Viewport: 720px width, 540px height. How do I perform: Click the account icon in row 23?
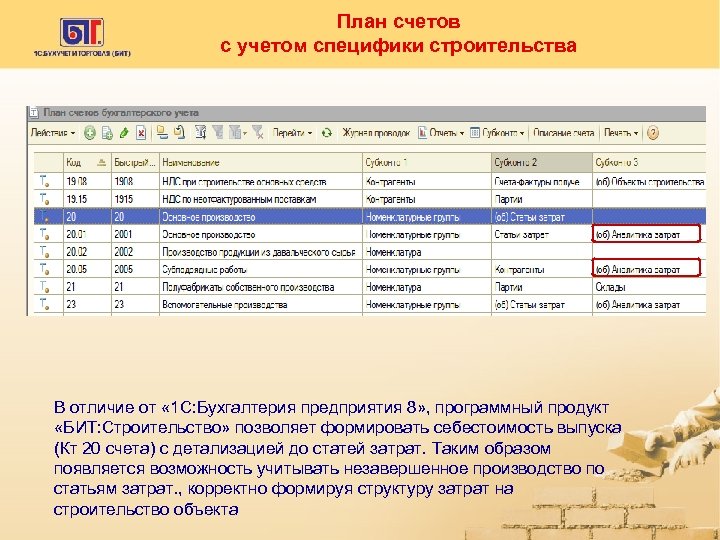(x=45, y=304)
